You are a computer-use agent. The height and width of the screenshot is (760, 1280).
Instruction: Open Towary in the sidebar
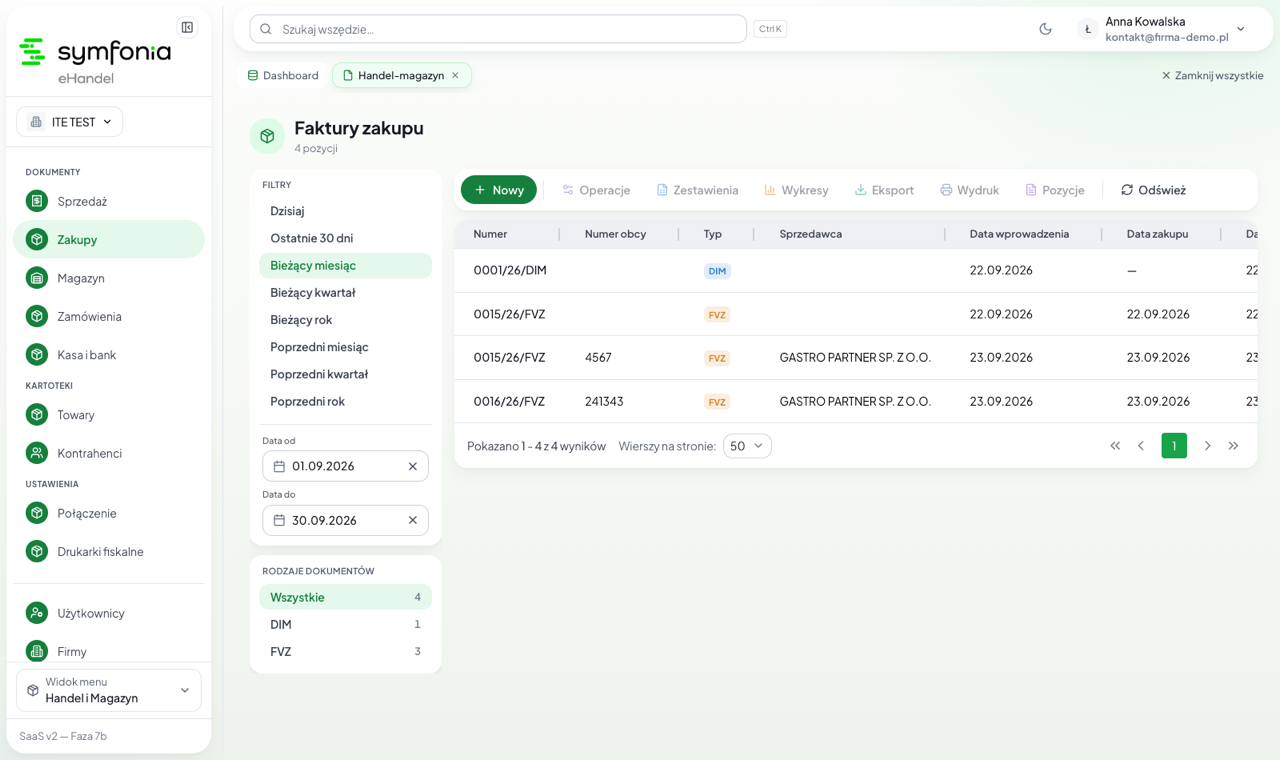click(x=109, y=414)
